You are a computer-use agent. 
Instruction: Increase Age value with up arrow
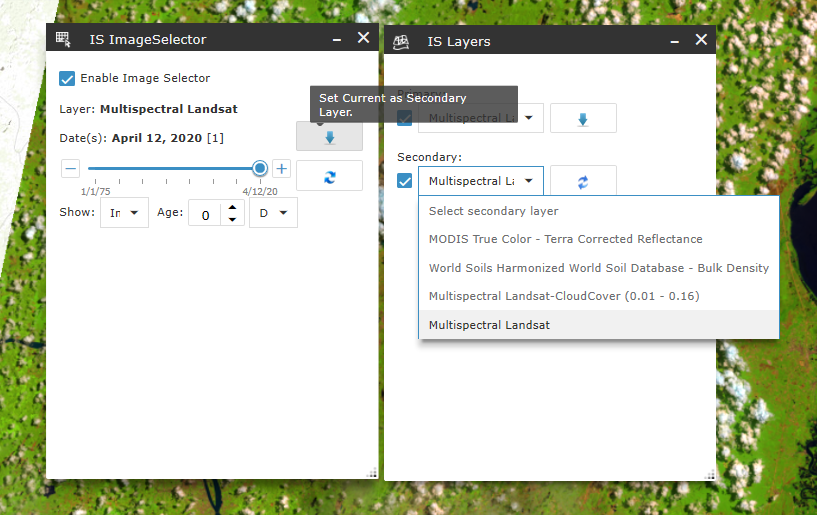coord(232,207)
